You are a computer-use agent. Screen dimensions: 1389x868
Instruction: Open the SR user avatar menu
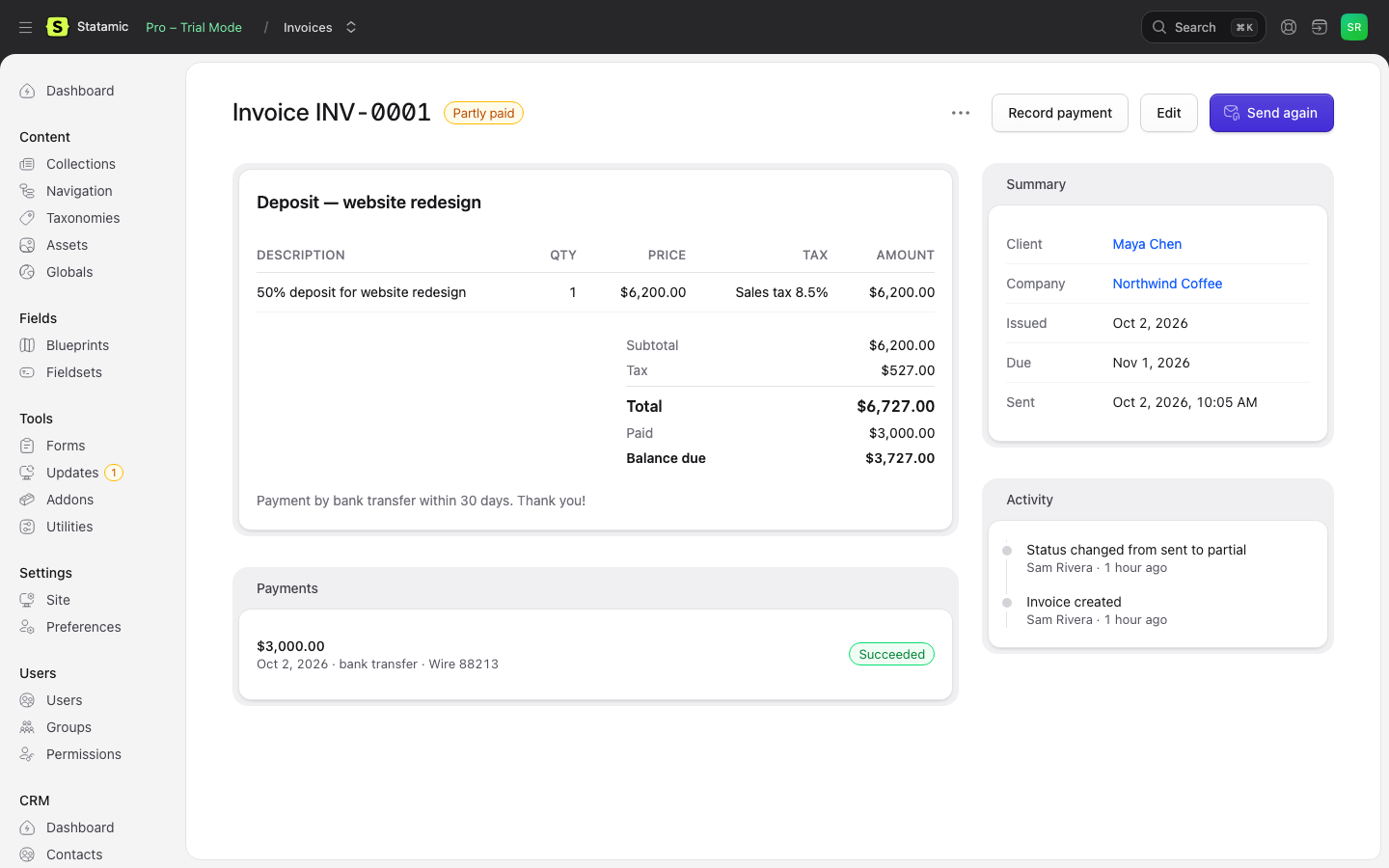[1354, 27]
